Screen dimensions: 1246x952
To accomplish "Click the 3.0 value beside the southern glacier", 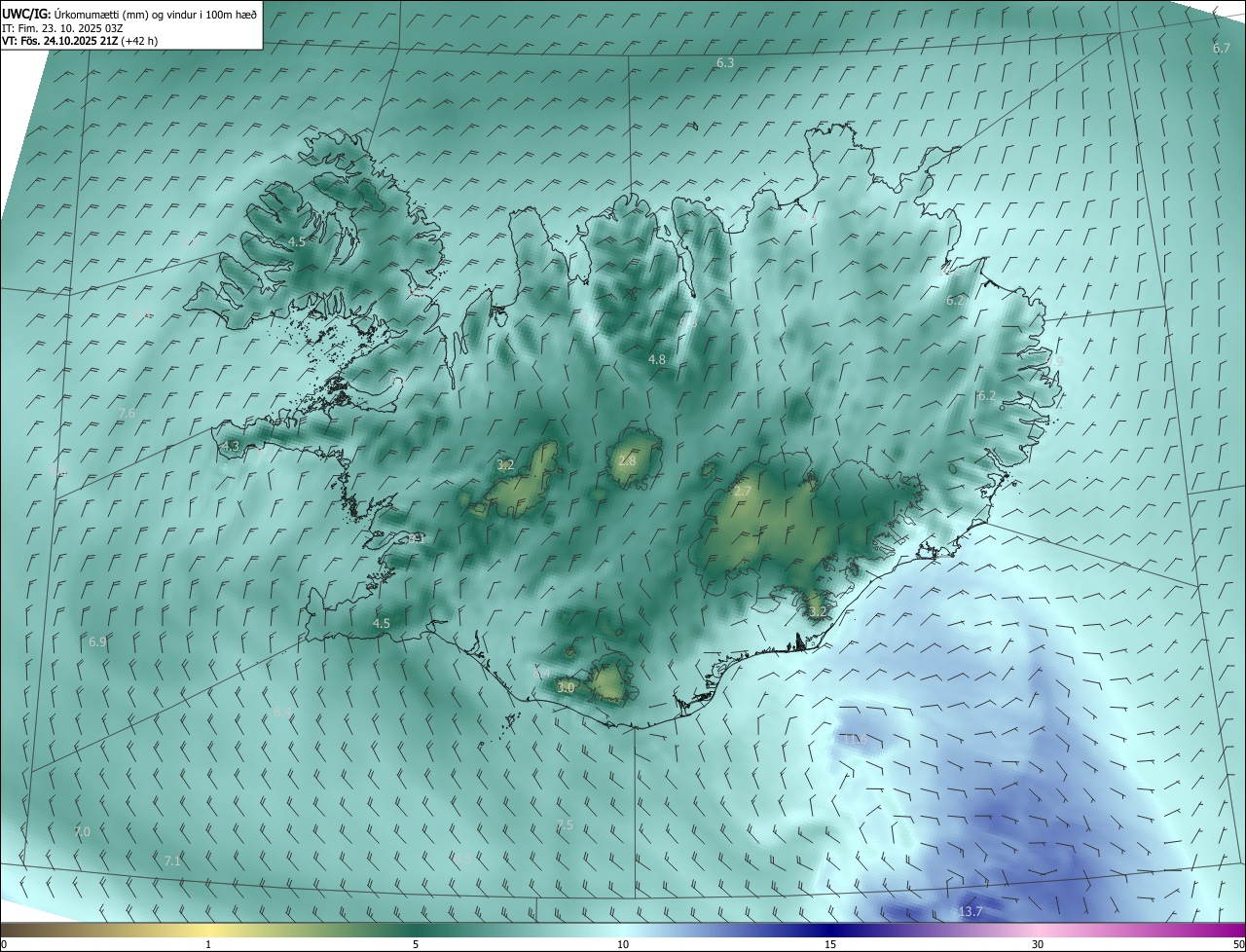I will (566, 687).
